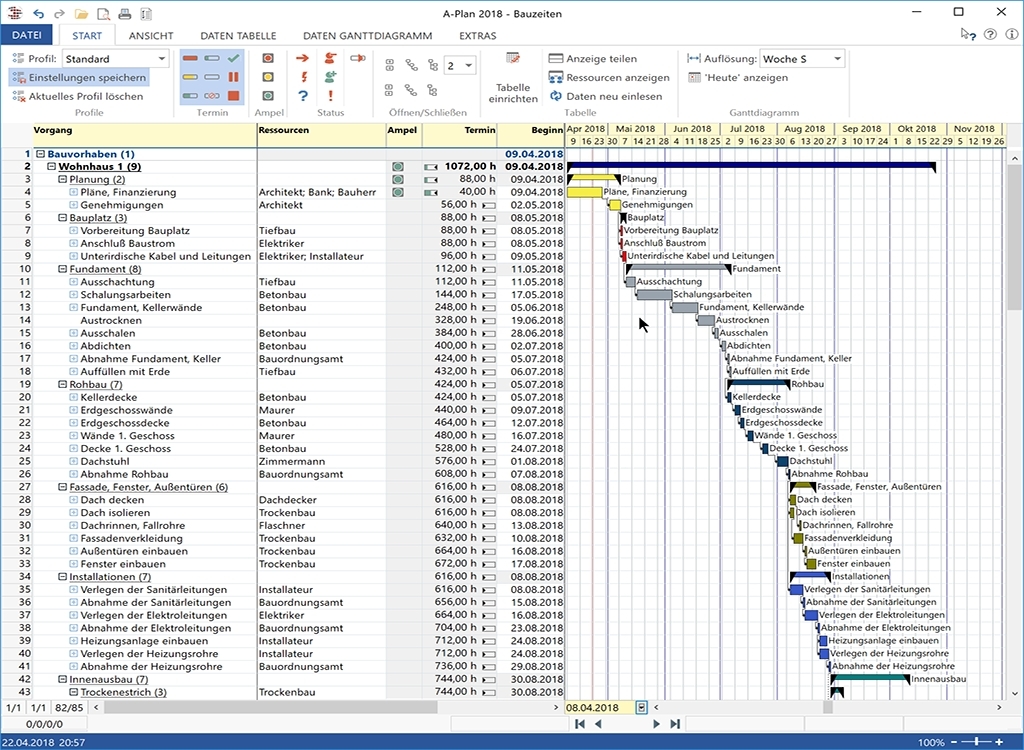
Task: Open the DATEN GANTTDIAGRAMM tab
Action: tap(367, 35)
